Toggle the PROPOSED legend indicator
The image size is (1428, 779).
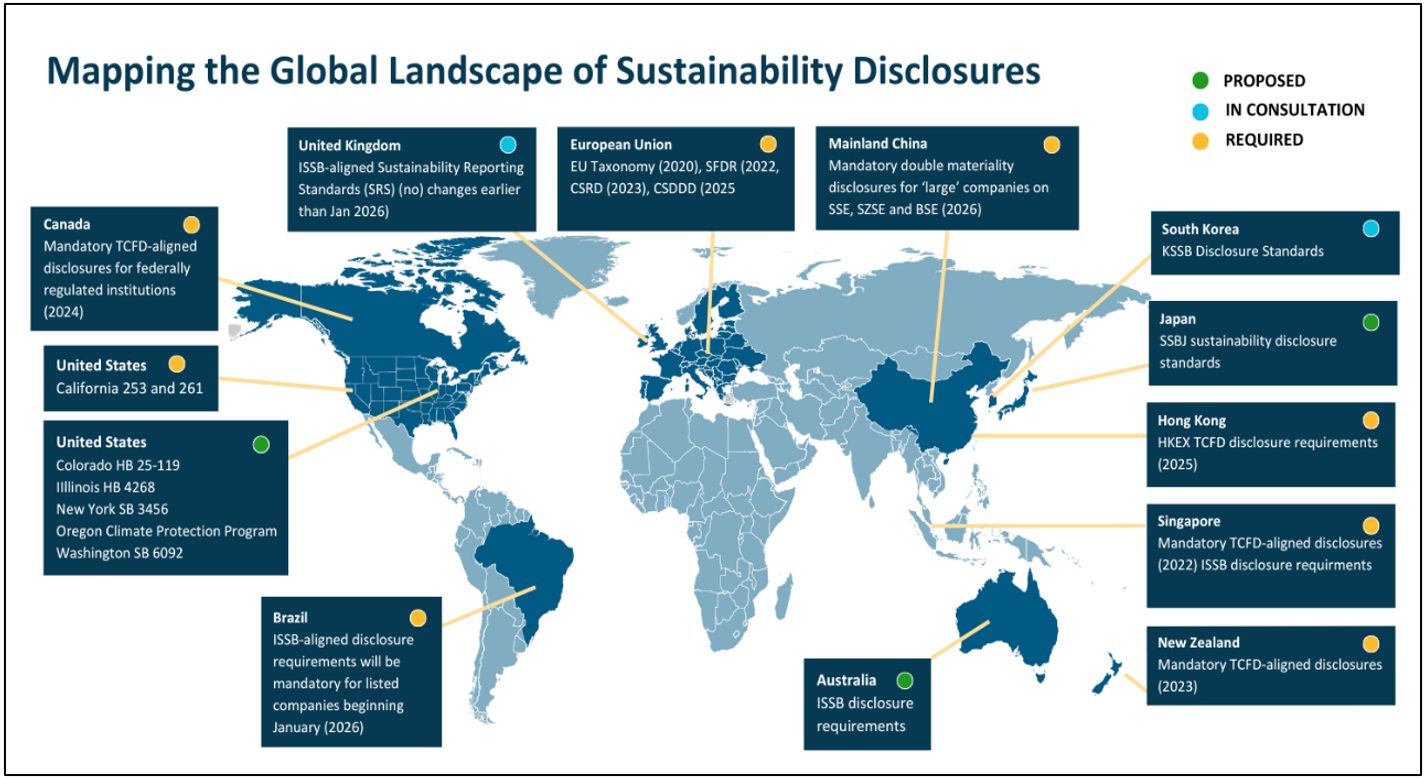click(1198, 78)
